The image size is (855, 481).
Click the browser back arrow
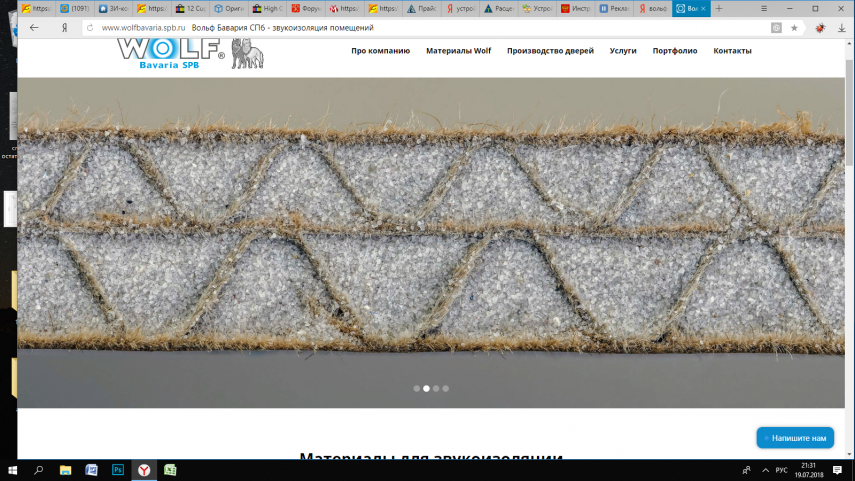[34, 28]
